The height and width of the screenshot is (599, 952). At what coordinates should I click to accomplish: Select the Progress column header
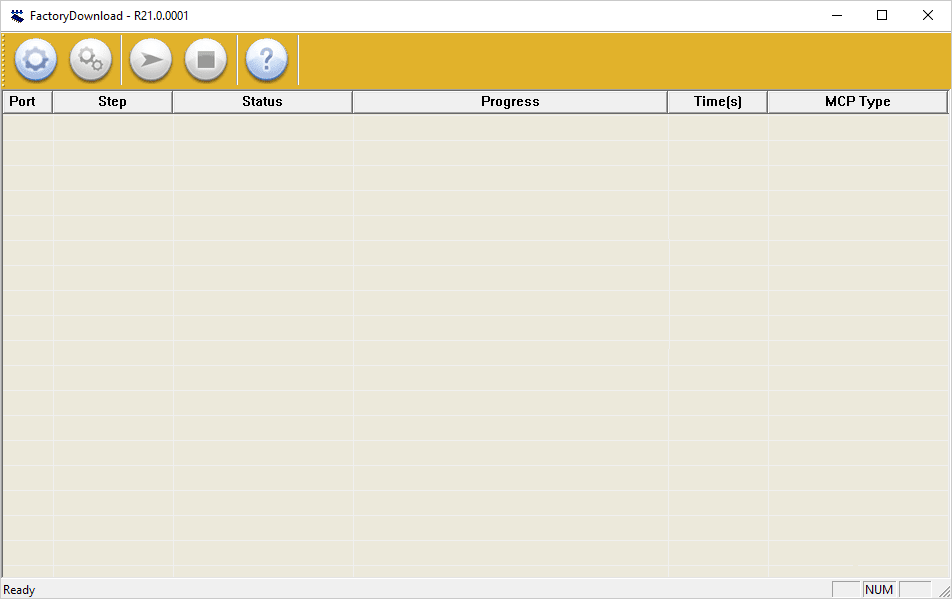tap(510, 101)
